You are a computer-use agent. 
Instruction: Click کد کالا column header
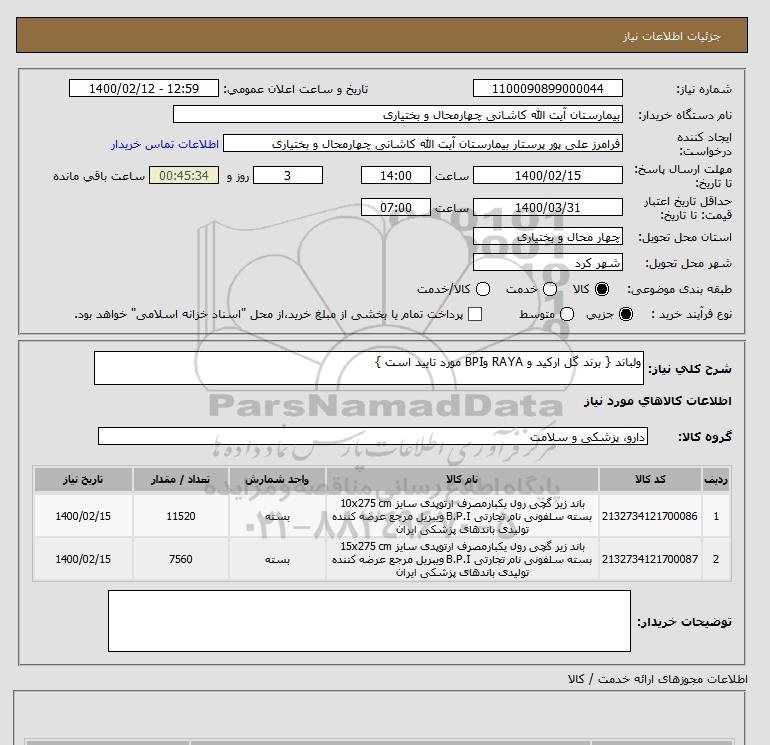[x=650, y=479]
